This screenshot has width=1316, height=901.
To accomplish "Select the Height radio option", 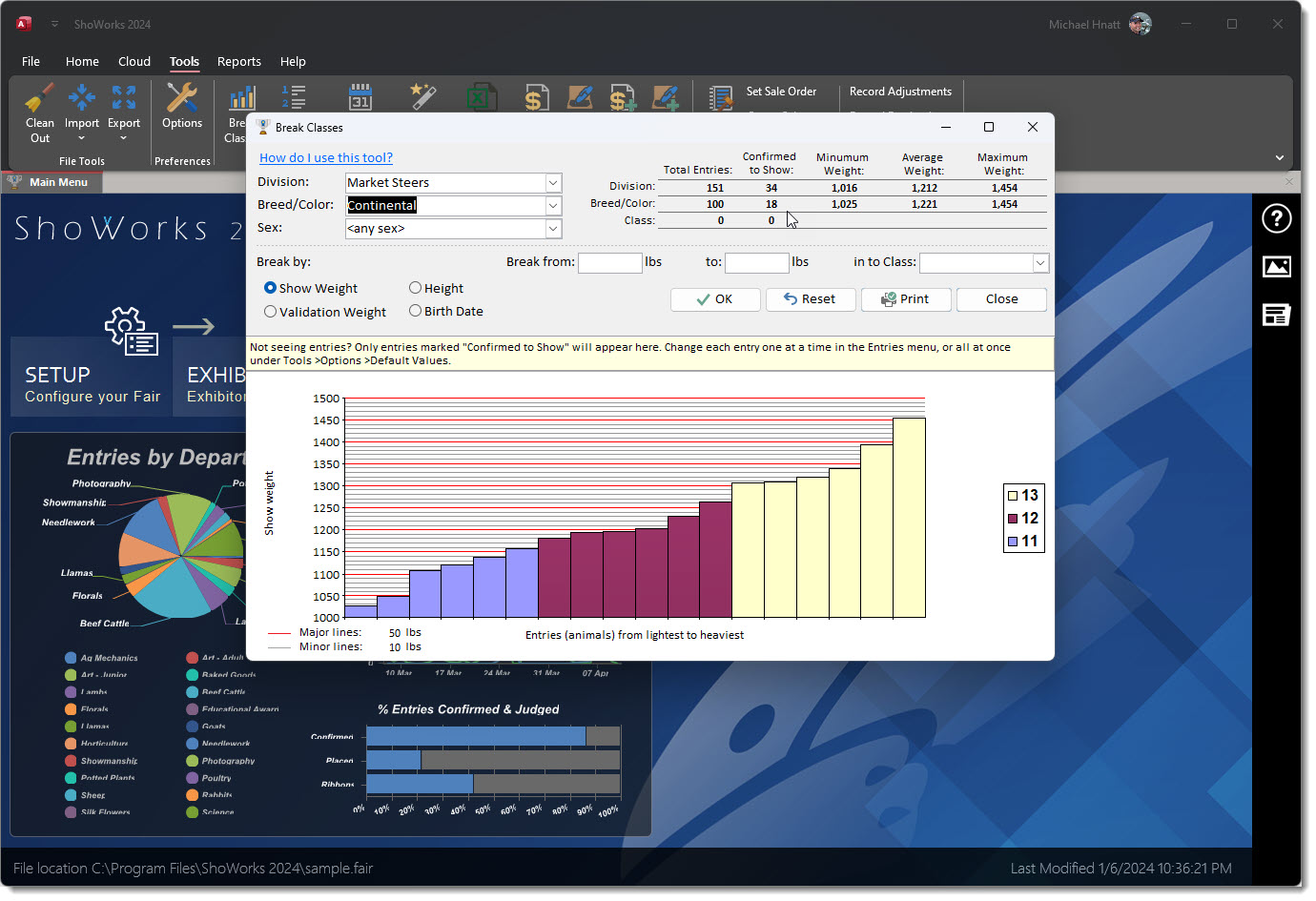I will pos(415,288).
